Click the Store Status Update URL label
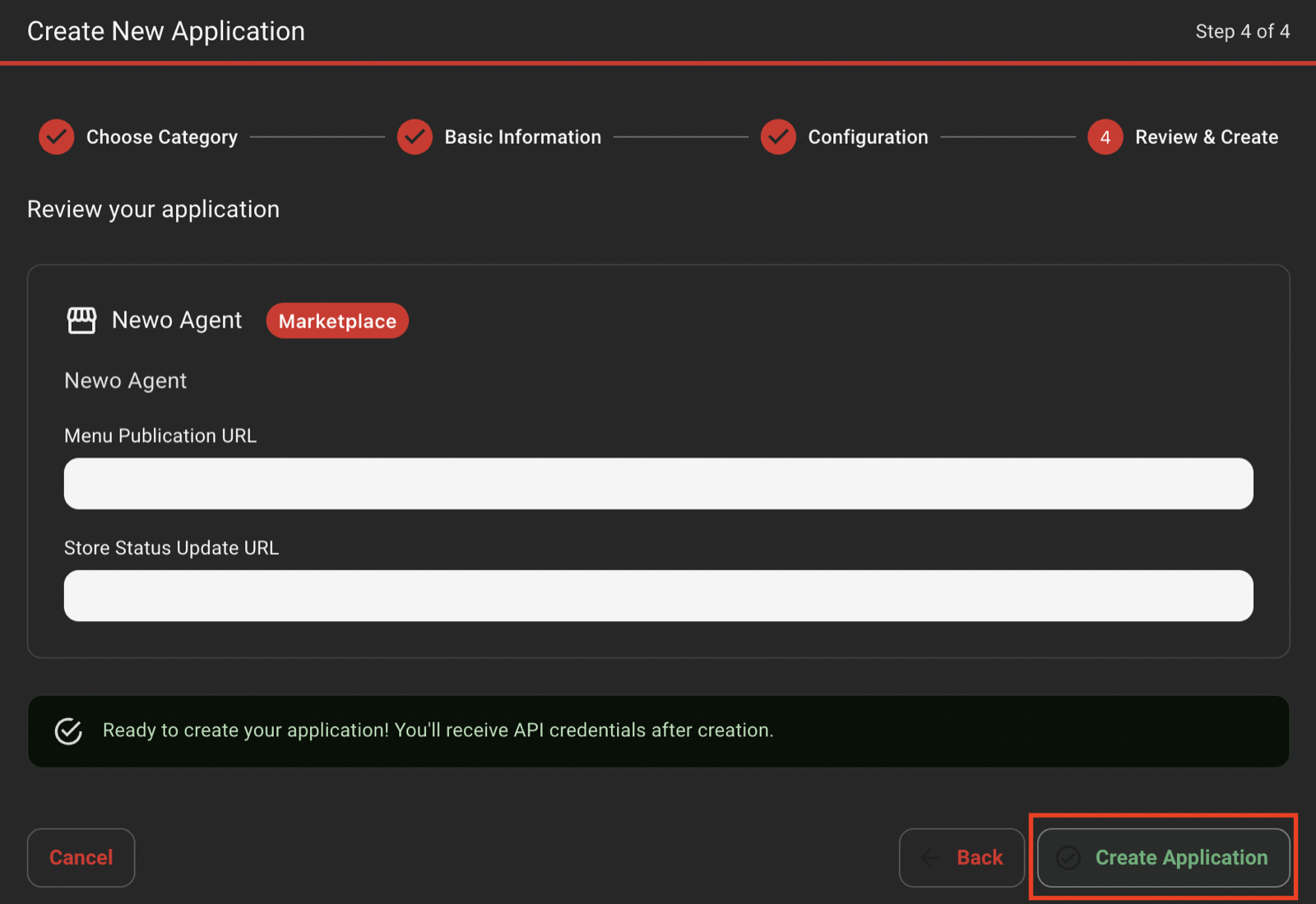 tap(171, 548)
